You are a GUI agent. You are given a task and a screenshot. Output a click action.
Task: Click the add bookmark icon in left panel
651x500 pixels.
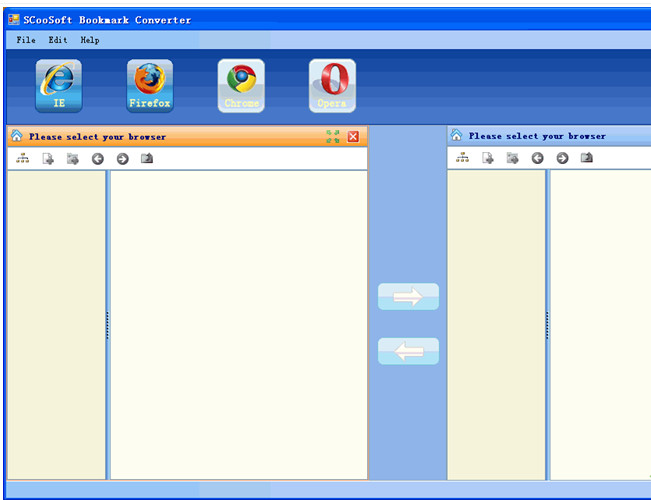pos(48,158)
